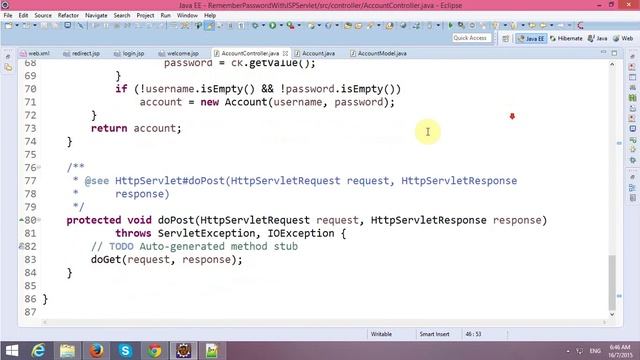Switch to the web.xml editor tab
The image size is (640, 360).
pyautogui.click(x=35, y=53)
